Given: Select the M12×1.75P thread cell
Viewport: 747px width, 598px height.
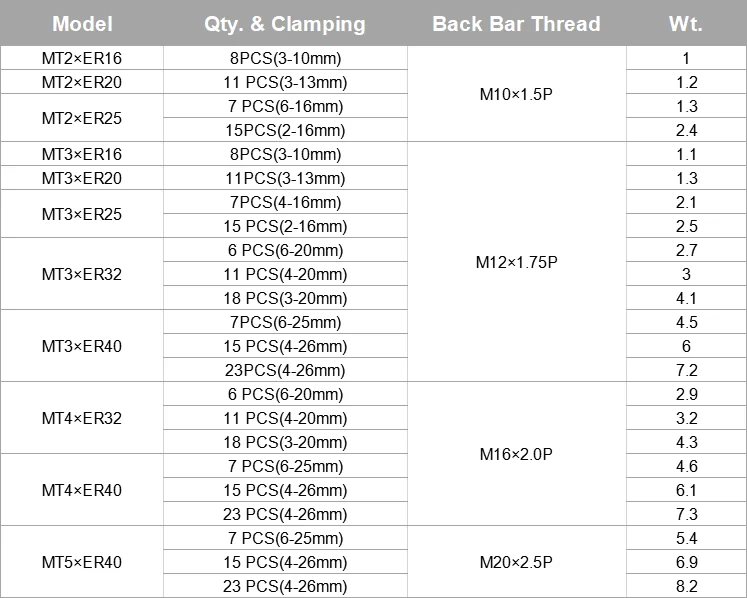Looking at the screenshot, I should click(x=516, y=262).
